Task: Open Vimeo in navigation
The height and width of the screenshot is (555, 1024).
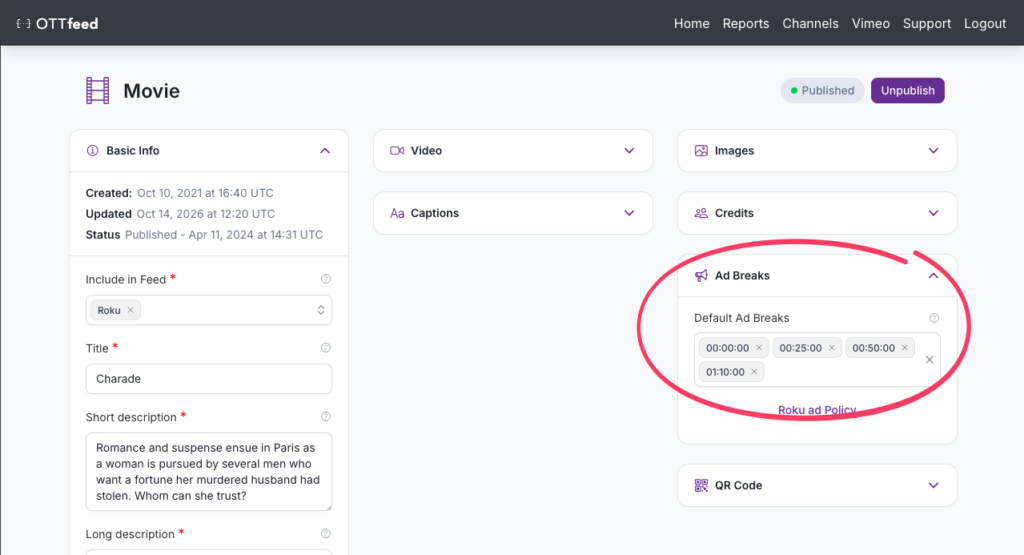Action: [x=871, y=24]
